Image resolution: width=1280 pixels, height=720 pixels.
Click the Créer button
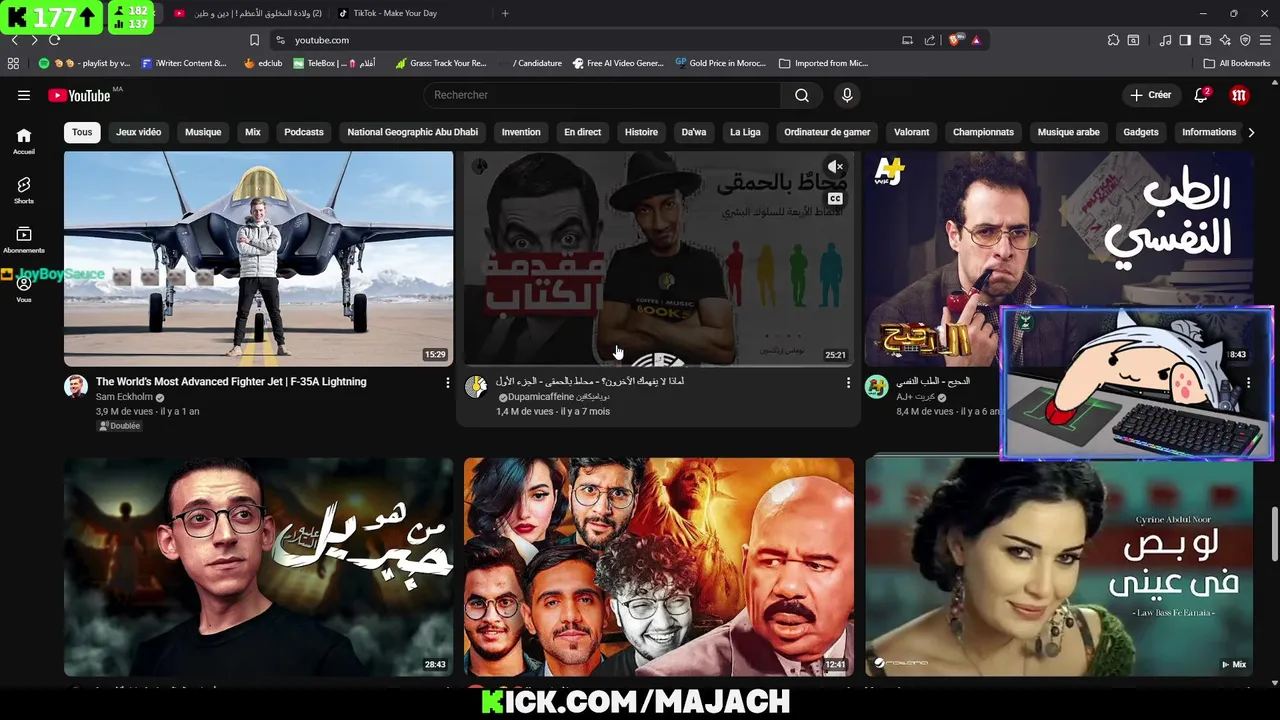coord(1151,95)
